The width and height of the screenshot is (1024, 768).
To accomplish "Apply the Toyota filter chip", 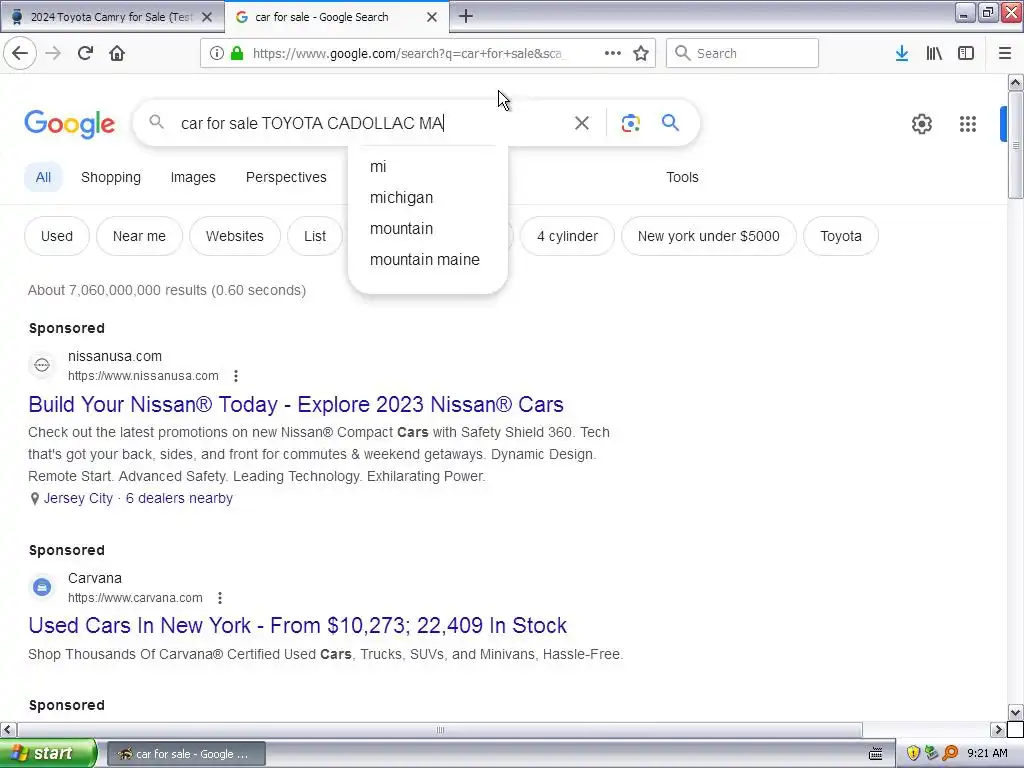I will [840, 236].
